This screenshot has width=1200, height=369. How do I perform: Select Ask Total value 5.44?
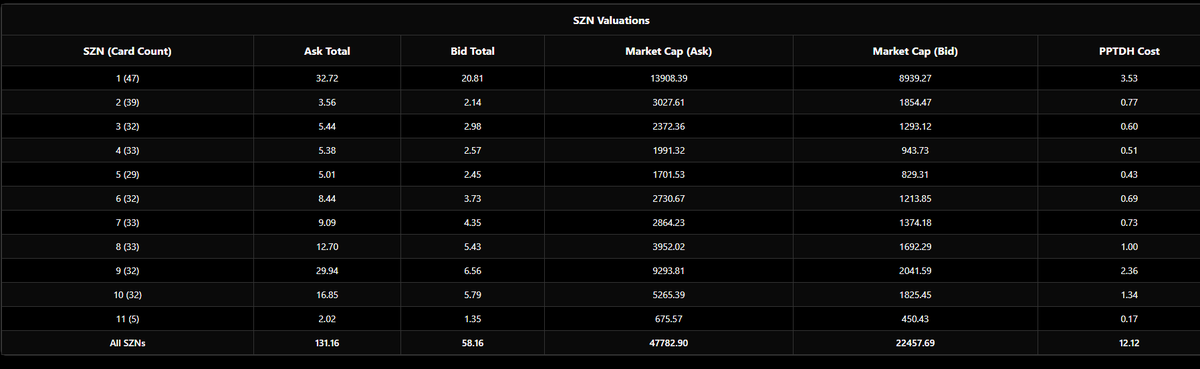(327, 127)
